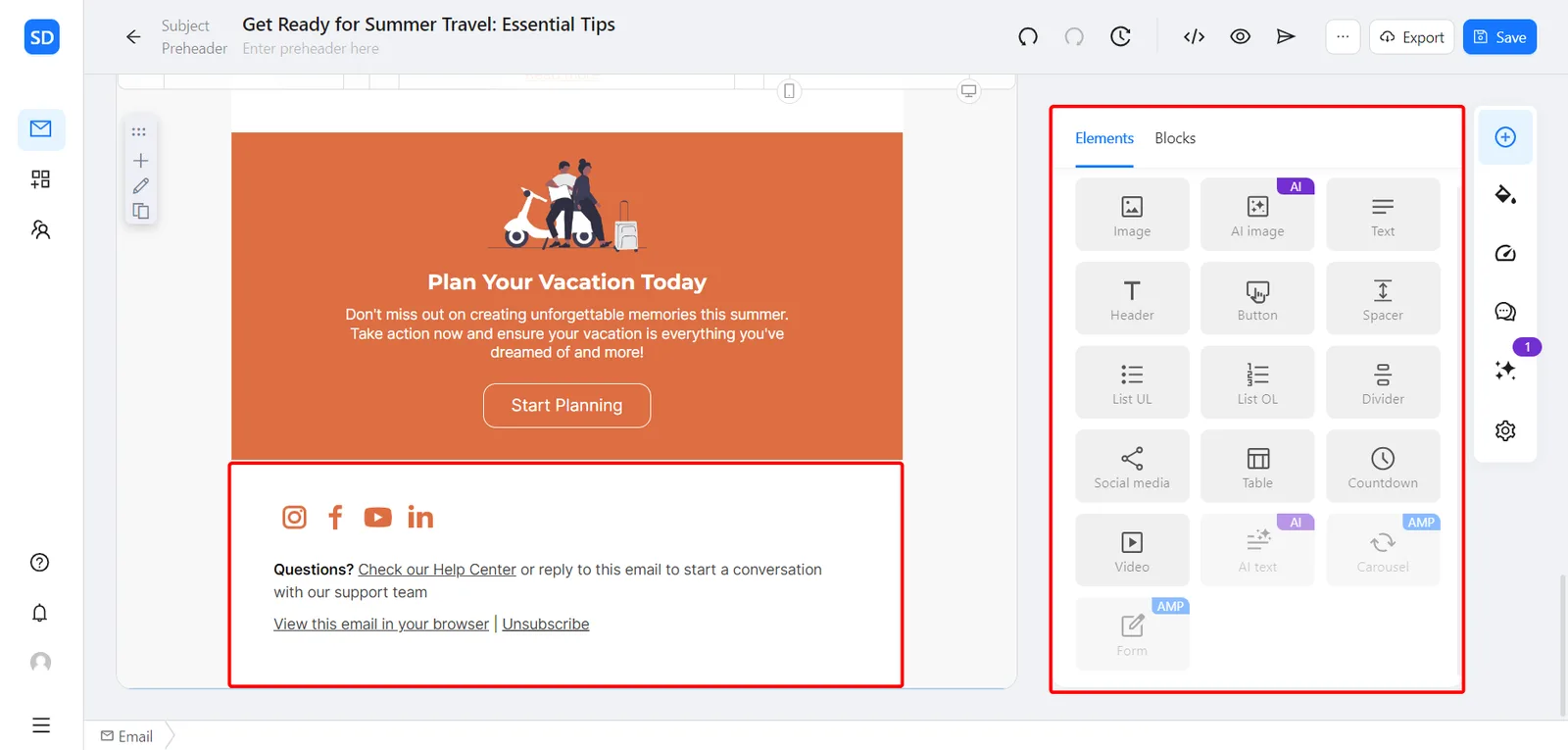Viewport: 1568px width, 750px height.
Task: Open the paint bucket styles panel
Action: [1505, 194]
